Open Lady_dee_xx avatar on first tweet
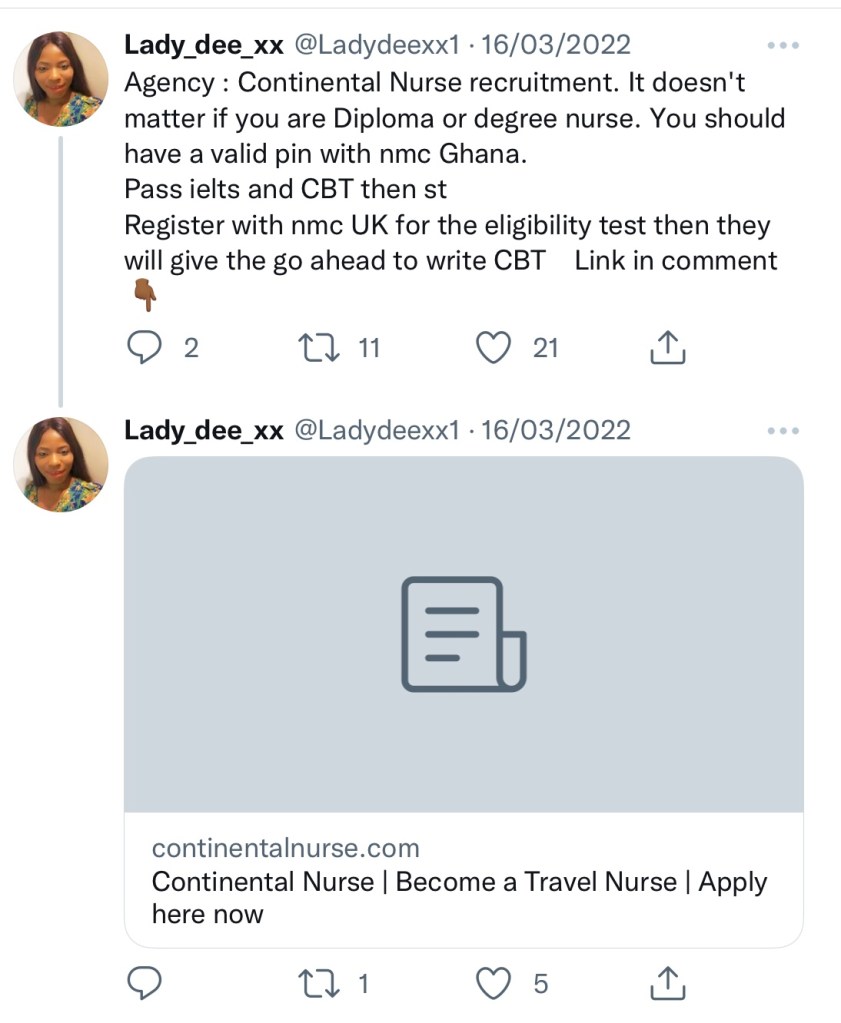841x1023 pixels. 60,79
